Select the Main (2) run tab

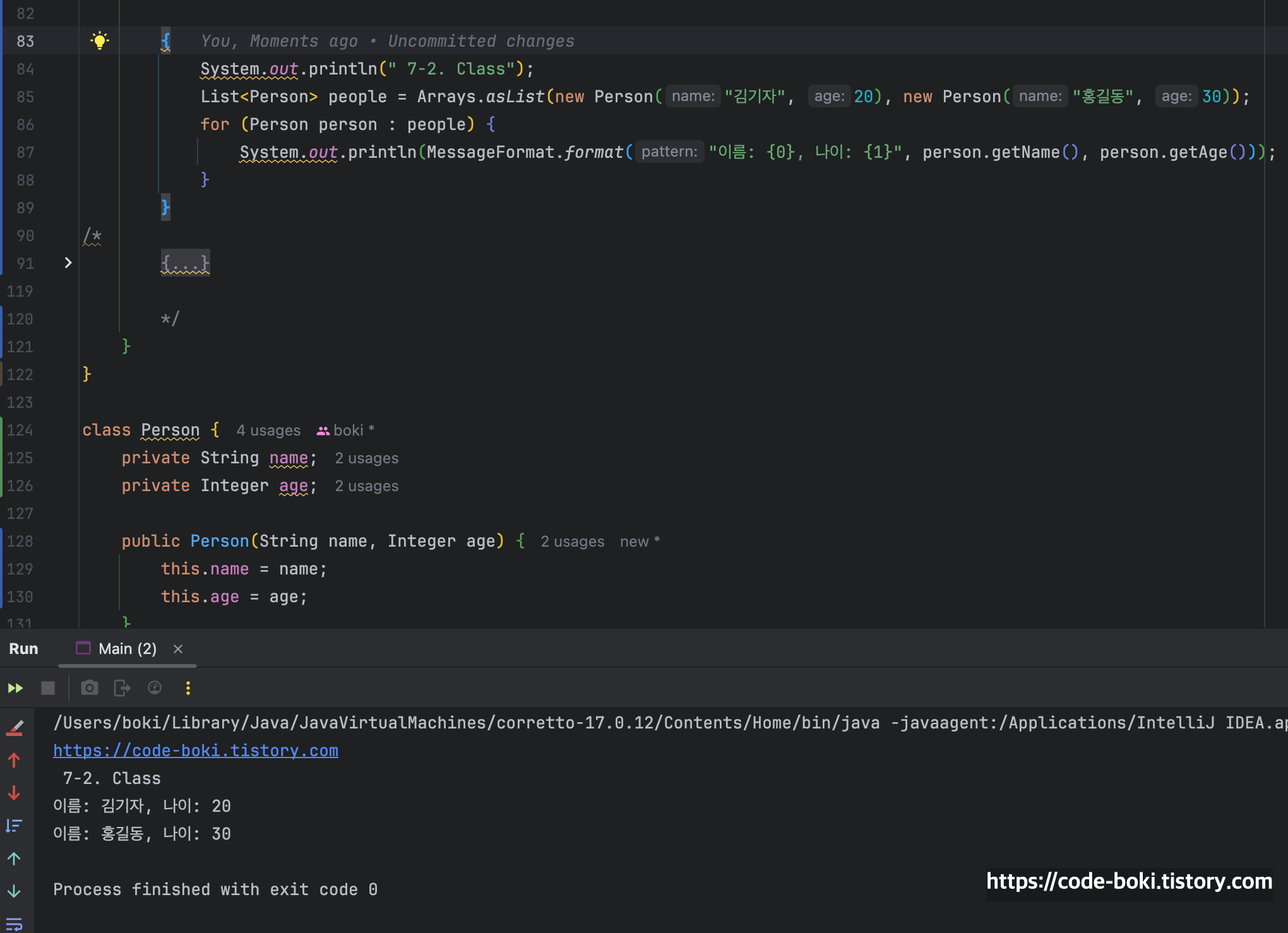coord(127,649)
